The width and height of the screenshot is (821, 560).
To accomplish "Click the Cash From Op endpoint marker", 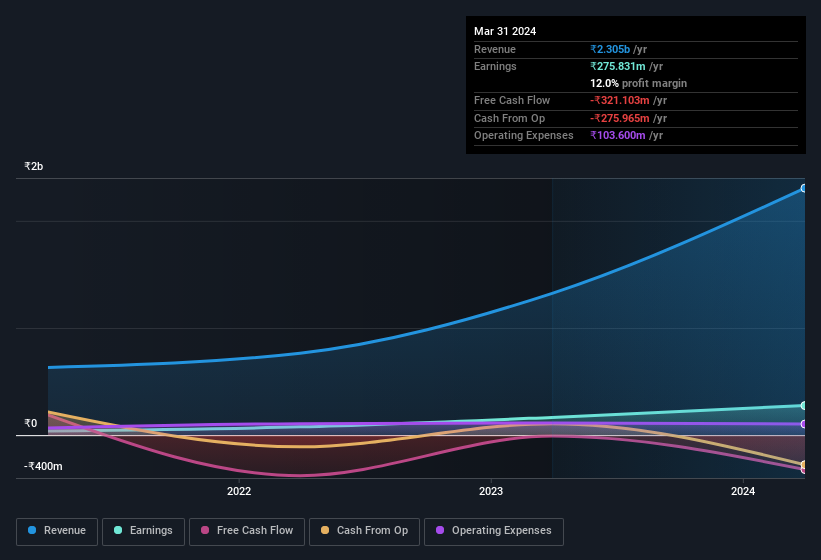I will point(804,464).
